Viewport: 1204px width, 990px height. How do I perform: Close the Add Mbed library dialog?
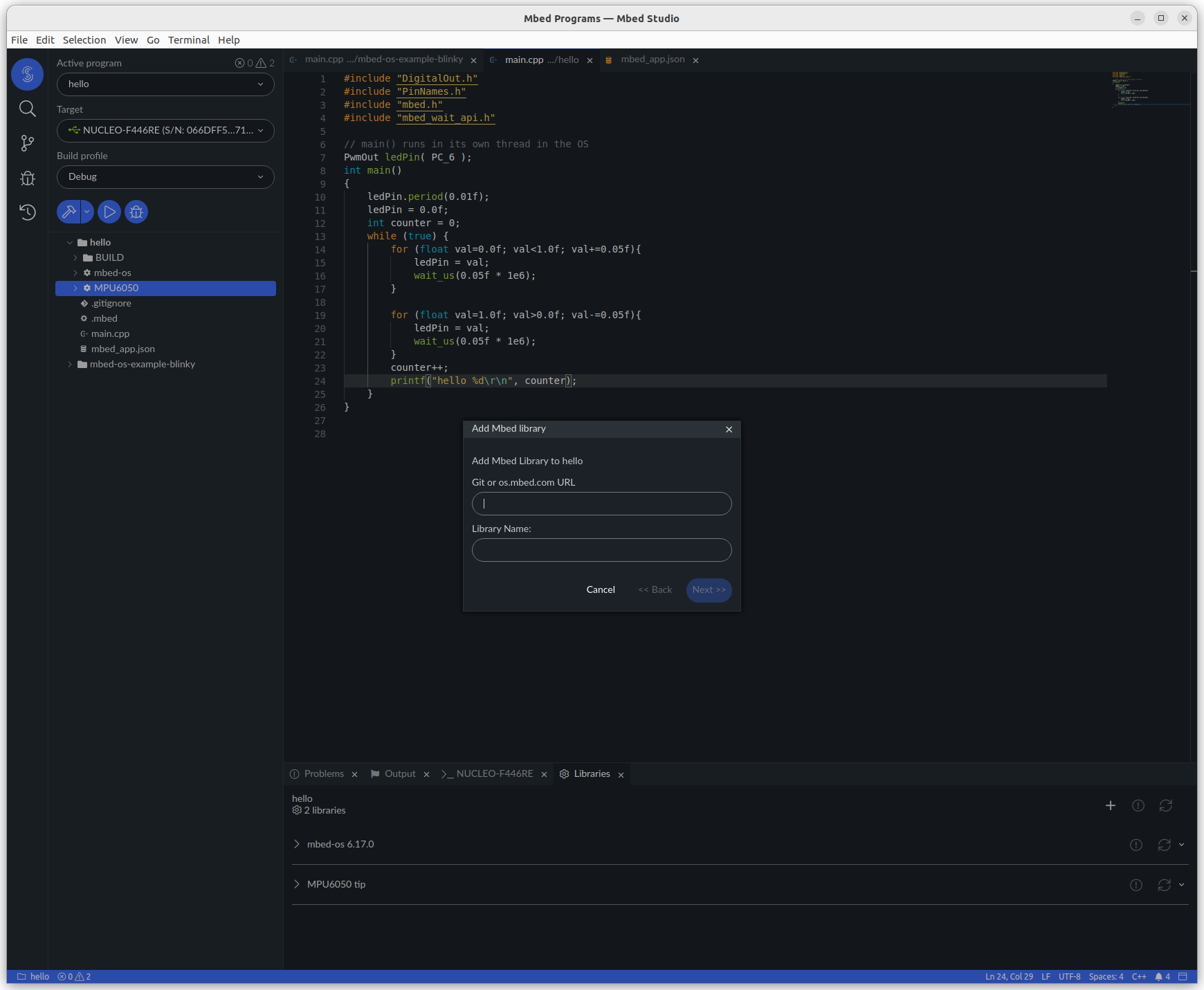729,430
